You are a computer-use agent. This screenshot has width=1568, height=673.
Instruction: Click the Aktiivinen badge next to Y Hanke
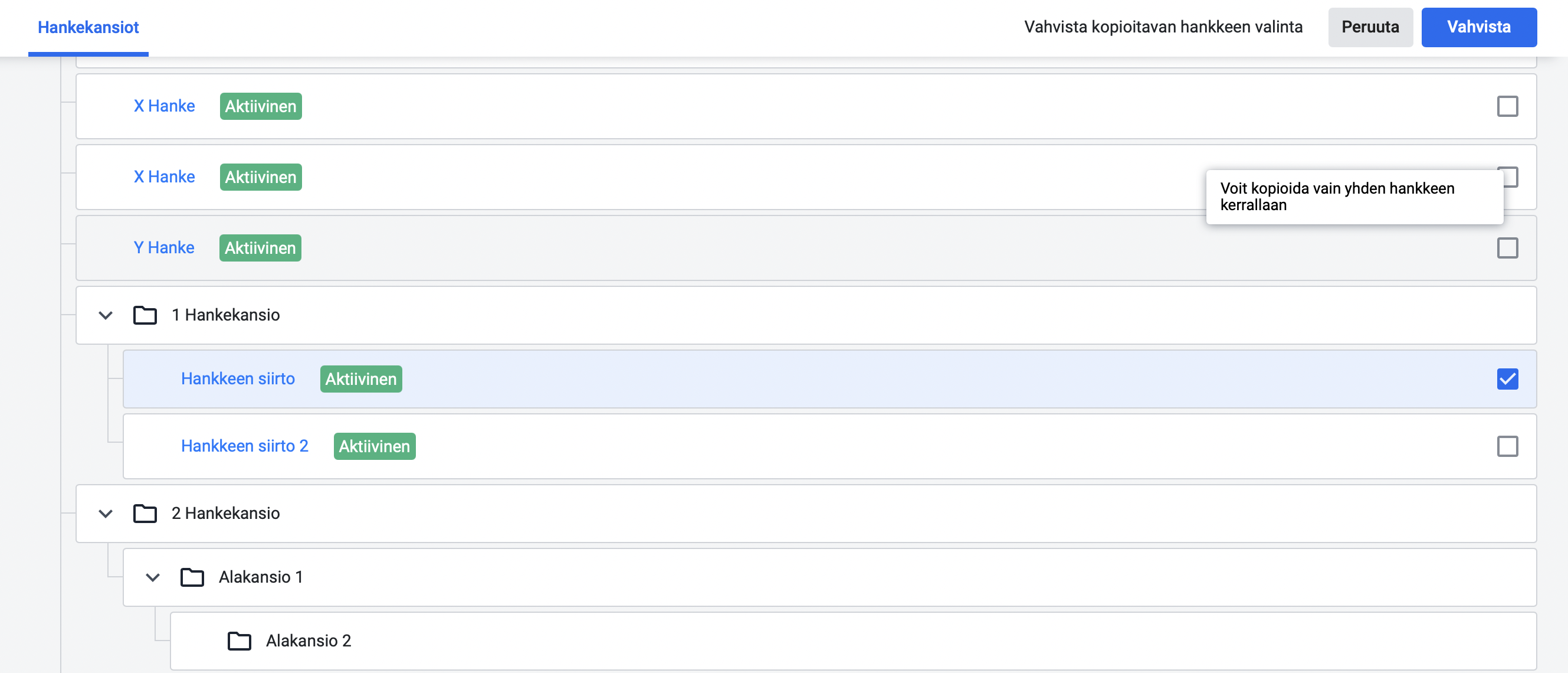[x=261, y=248]
